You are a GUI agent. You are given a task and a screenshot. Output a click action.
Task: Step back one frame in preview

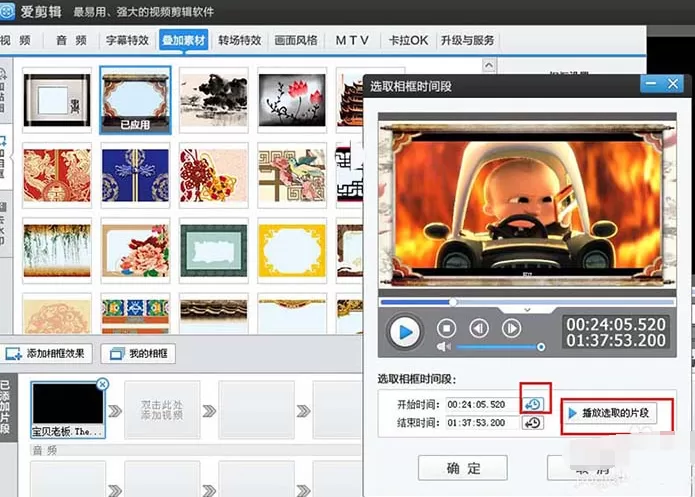[479, 329]
